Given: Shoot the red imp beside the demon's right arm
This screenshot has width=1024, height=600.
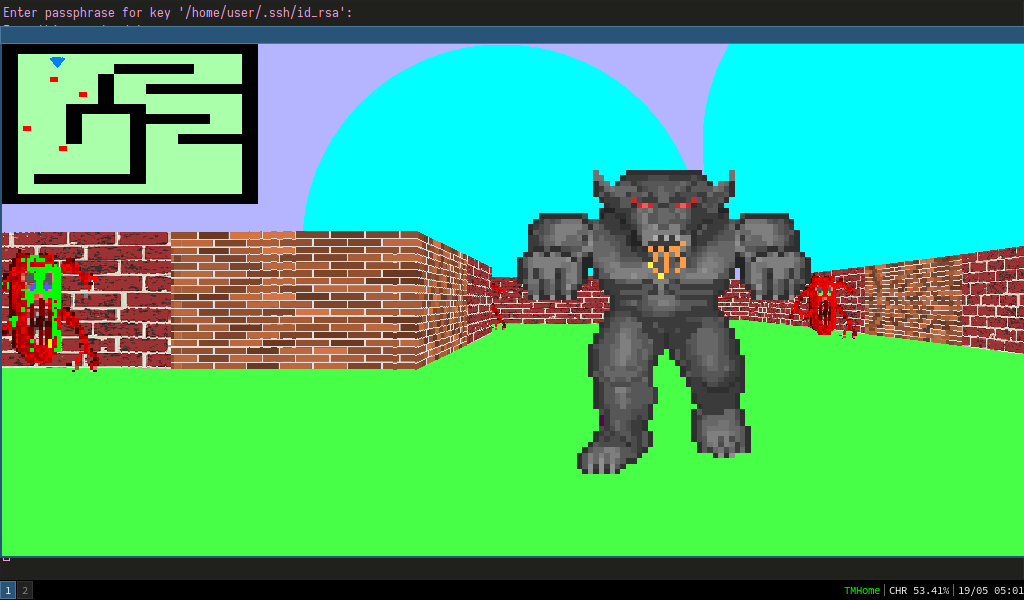Looking at the screenshot, I should pyautogui.click(x=824, y=305).
